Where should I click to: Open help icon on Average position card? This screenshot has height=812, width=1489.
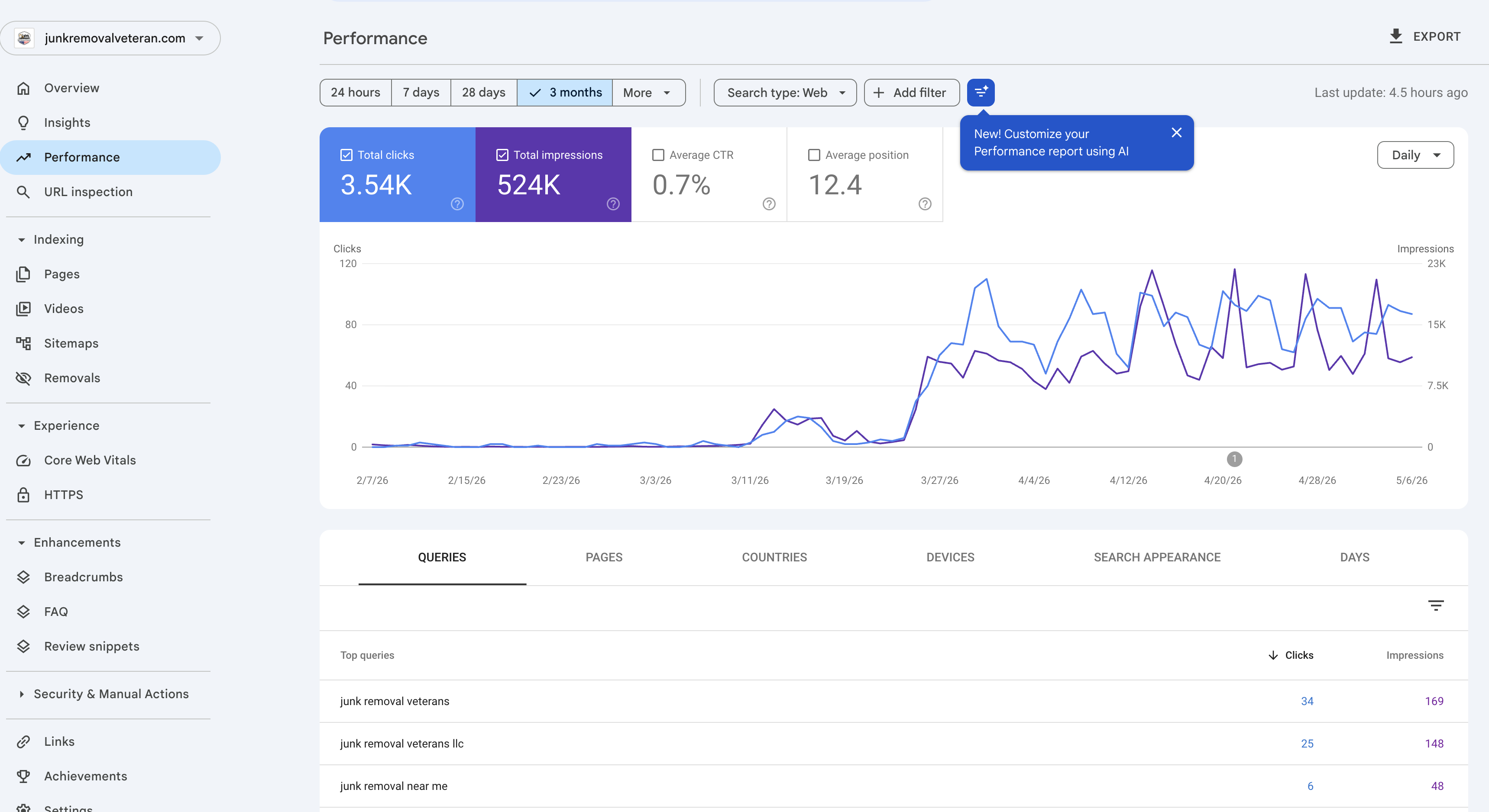925,204
